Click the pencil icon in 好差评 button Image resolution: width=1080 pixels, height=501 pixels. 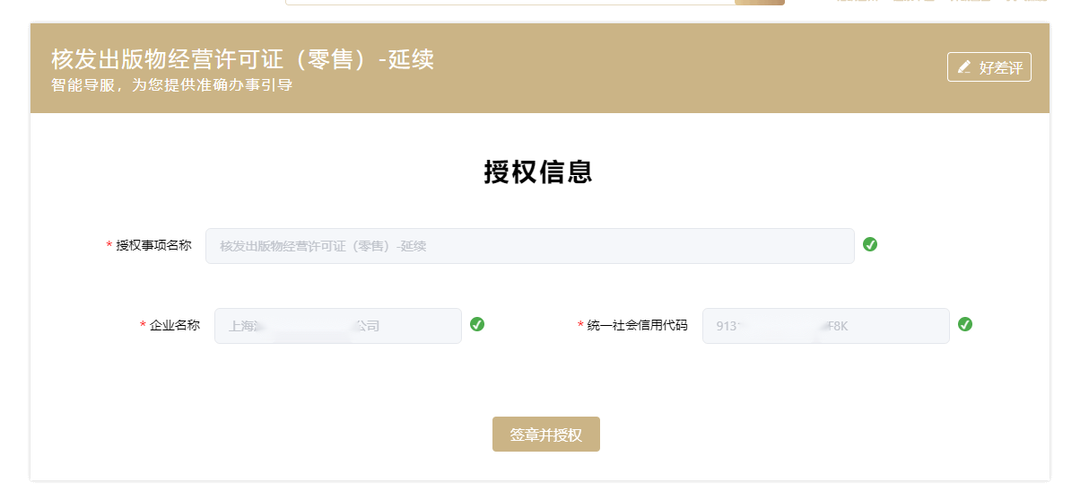click(x=964, y=68)
